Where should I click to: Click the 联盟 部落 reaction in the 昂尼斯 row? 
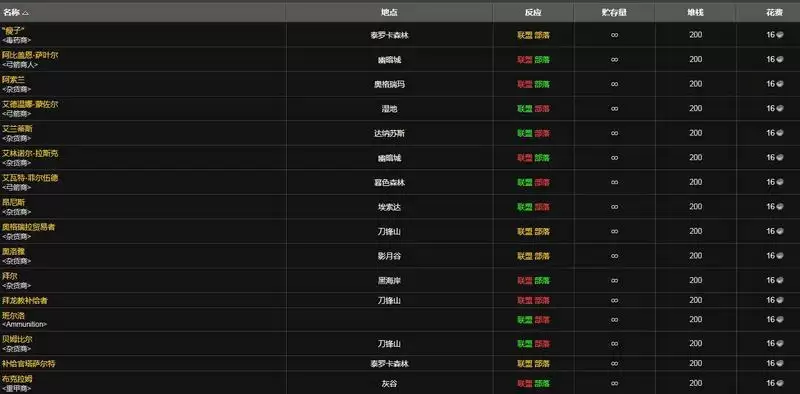(x=533, y=207)
